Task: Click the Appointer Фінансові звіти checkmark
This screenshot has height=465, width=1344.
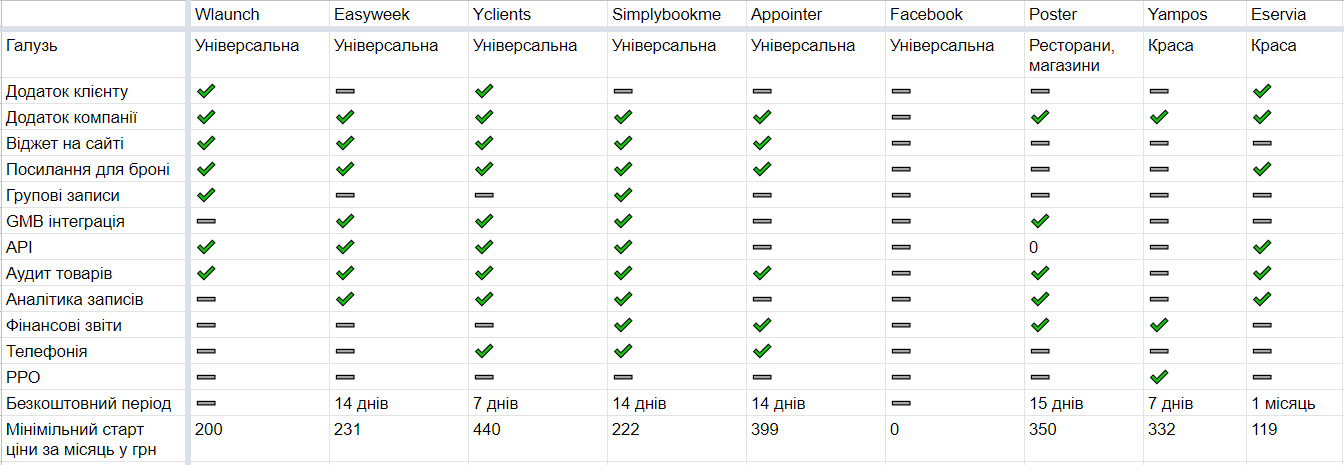Action: pyautogui.click(x=762, y=325)
